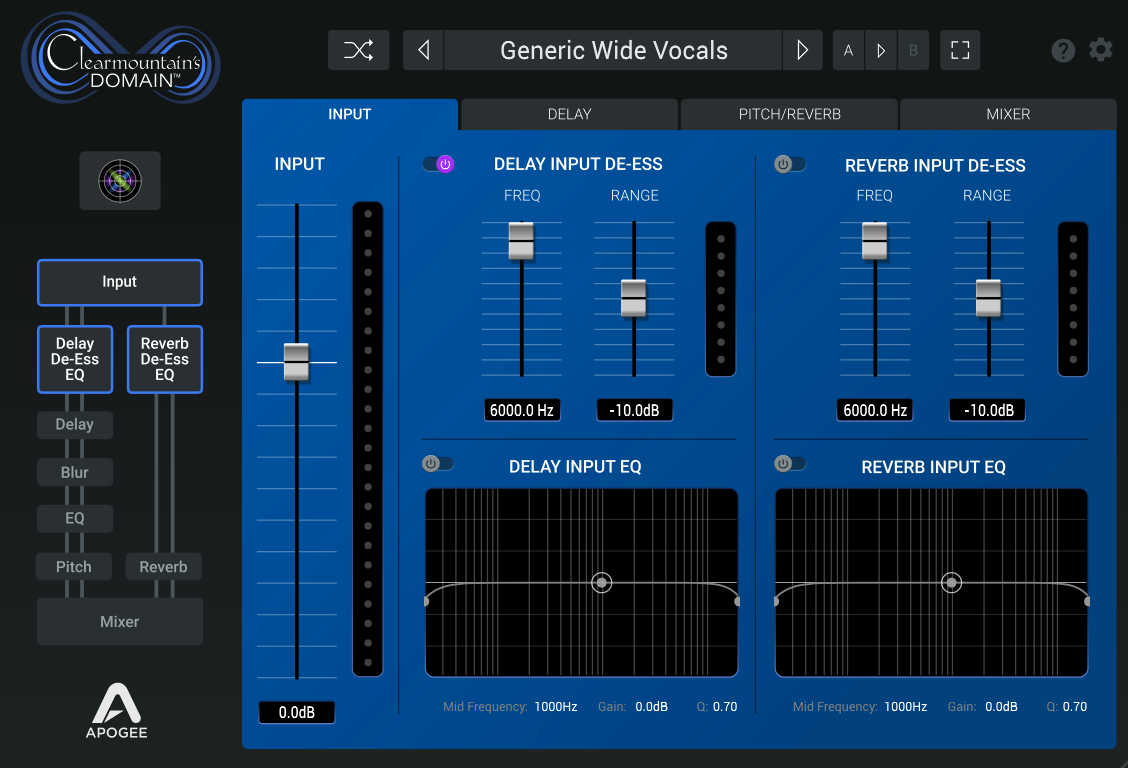Switch to the DELAY tab

coord(569,114)
